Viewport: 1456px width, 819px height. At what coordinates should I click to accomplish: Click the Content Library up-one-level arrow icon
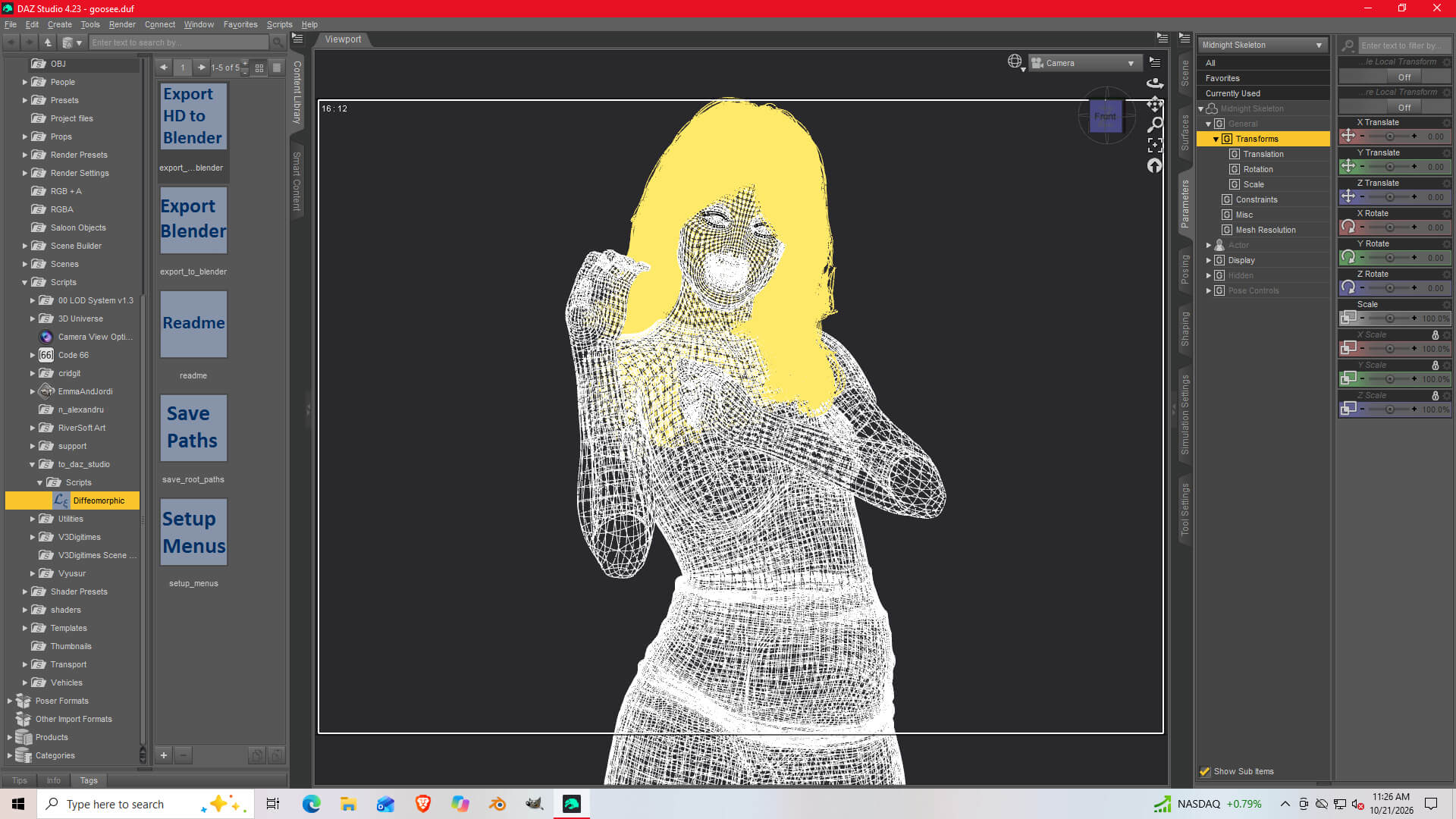coord(48,43)
